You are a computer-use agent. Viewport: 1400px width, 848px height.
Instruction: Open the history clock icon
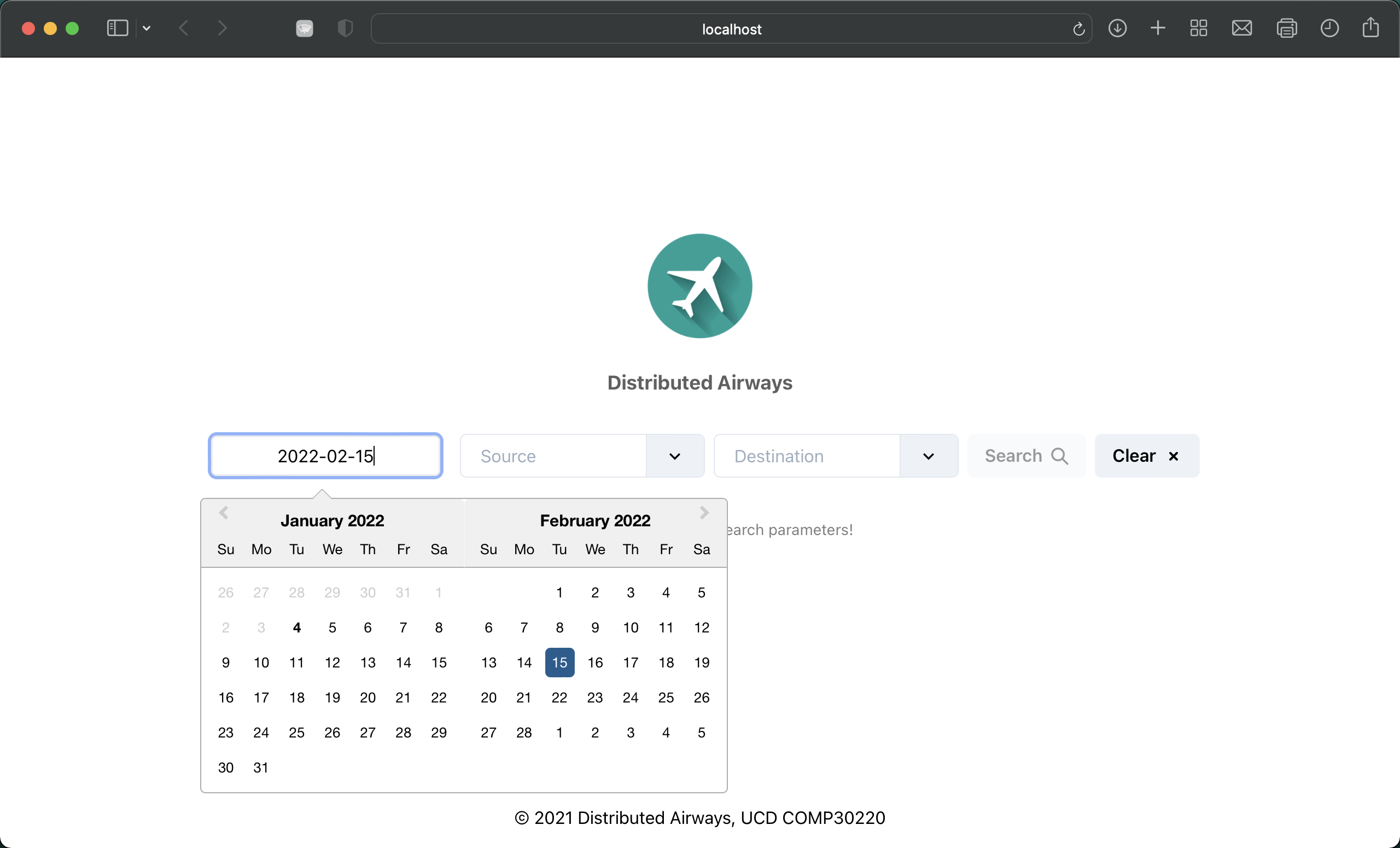point(1329,28)
